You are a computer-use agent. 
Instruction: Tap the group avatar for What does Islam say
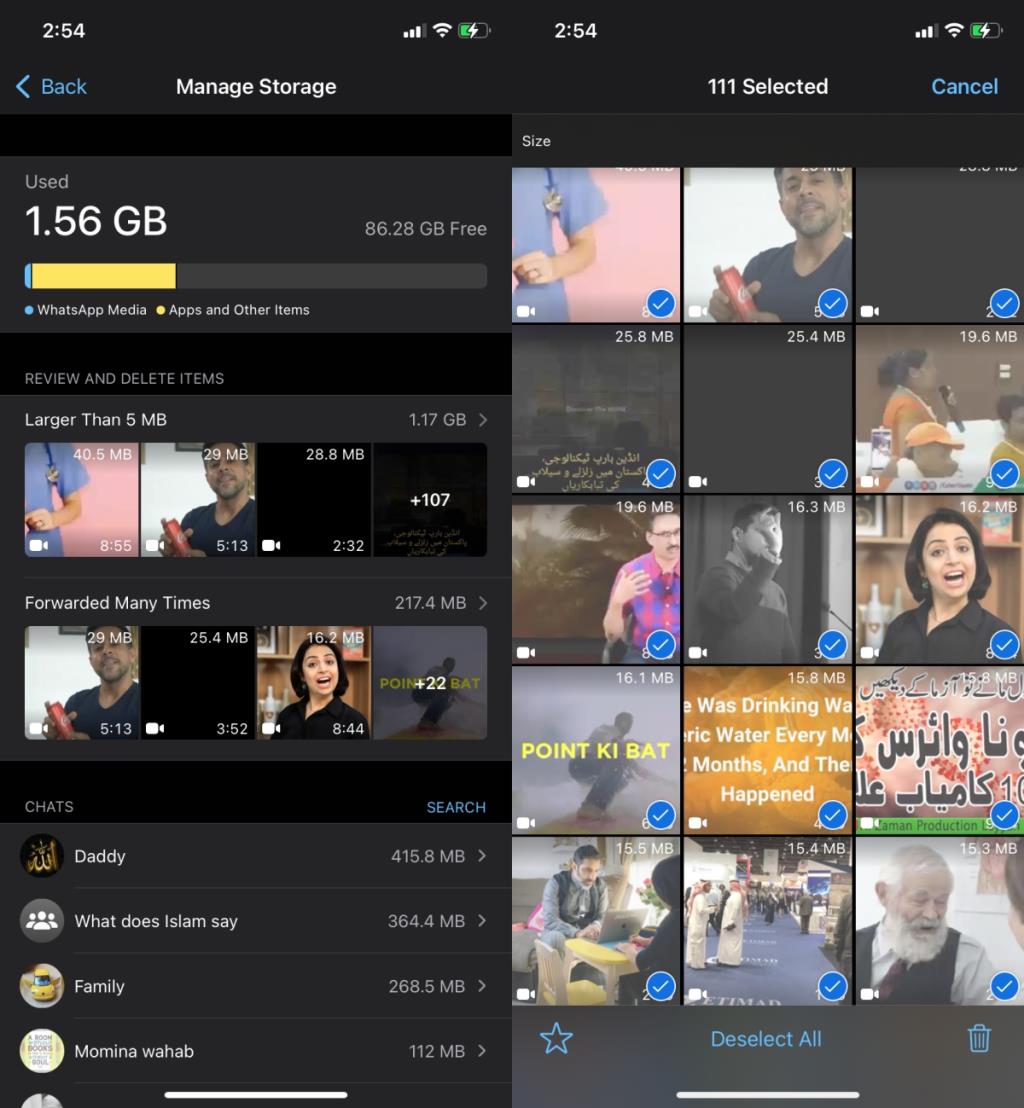coord(41,921)
